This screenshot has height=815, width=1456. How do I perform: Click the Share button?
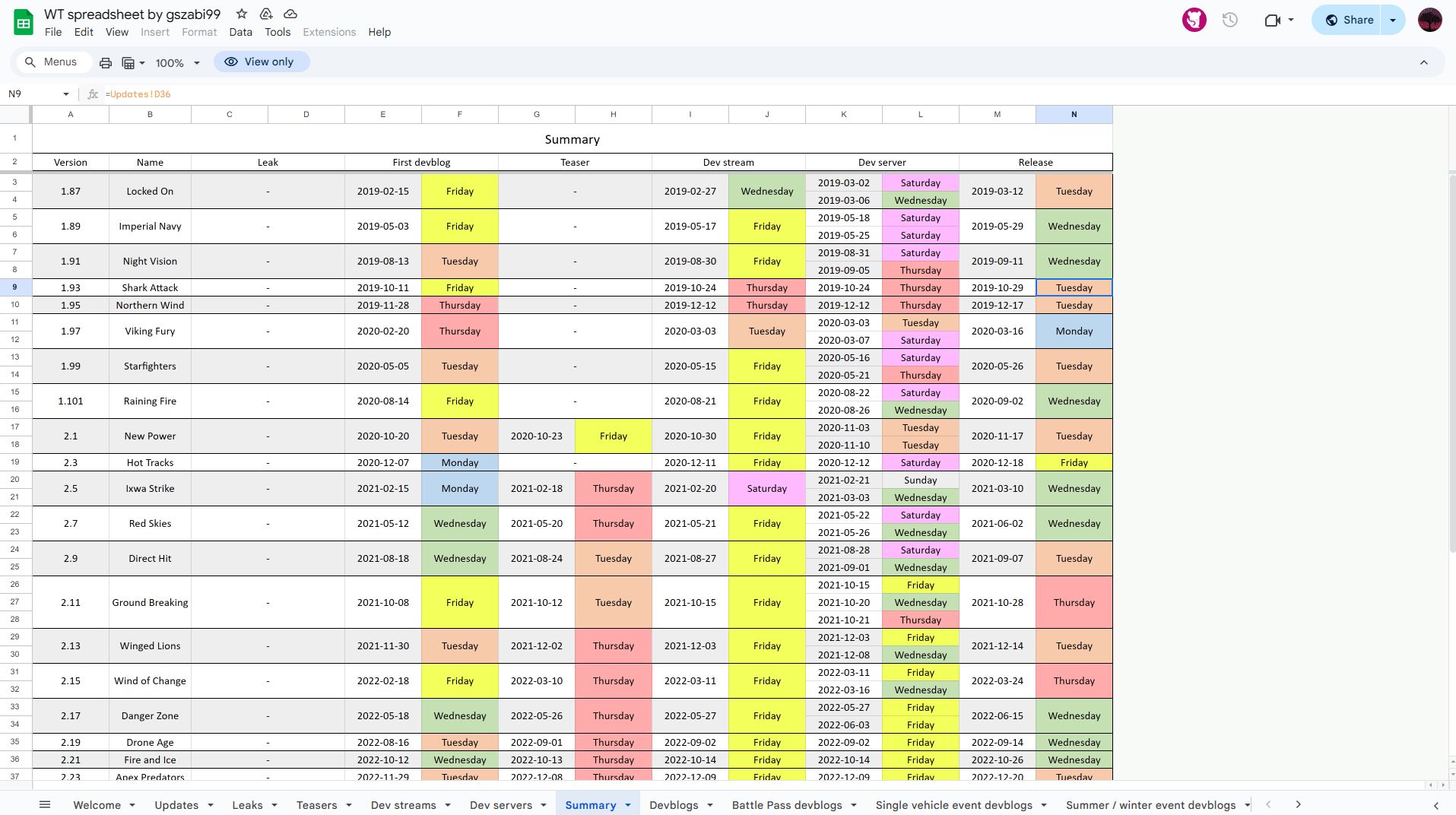tap(1349, 21)
